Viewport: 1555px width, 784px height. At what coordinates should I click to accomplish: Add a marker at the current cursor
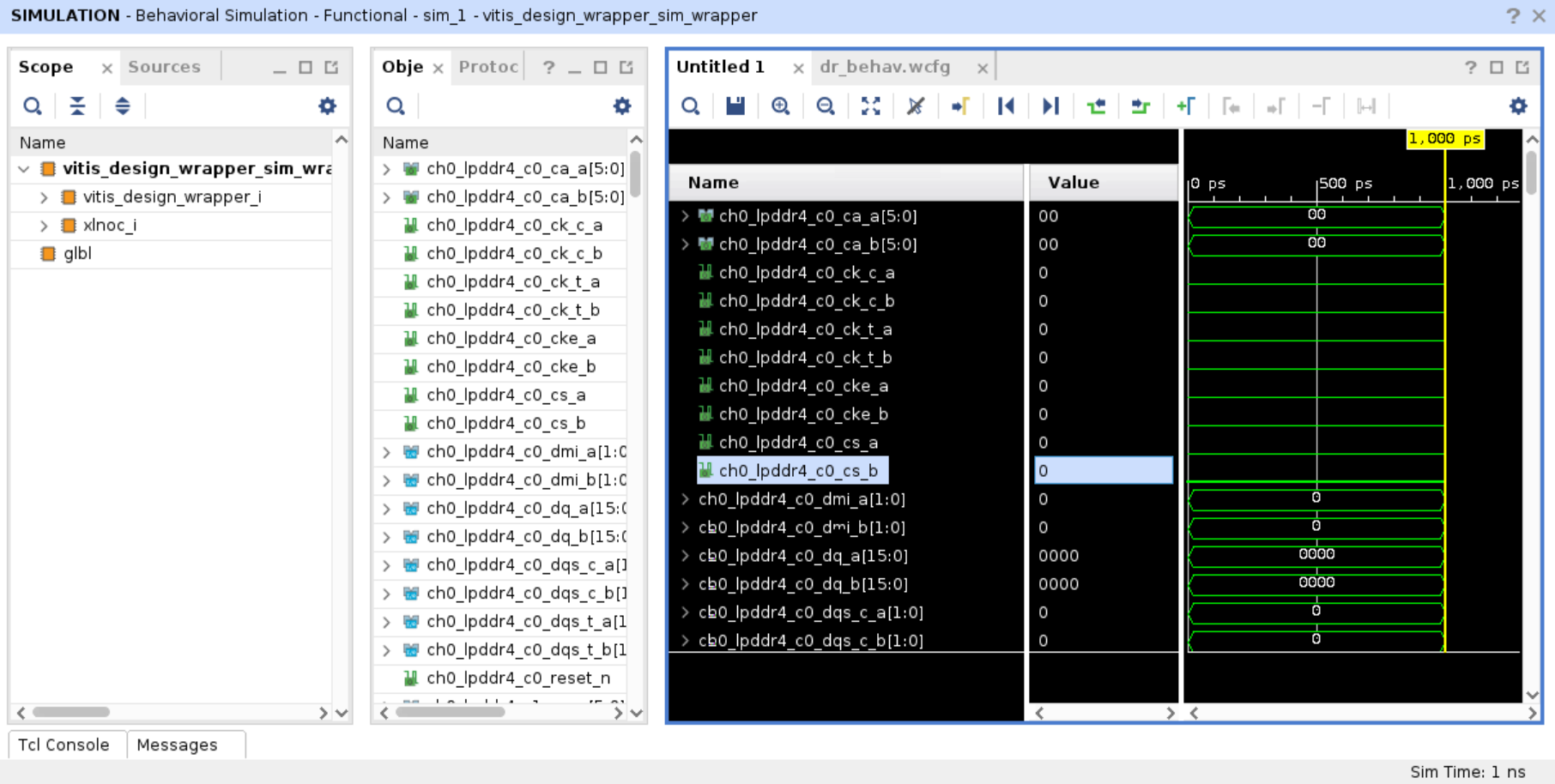tap(1185, 106)
